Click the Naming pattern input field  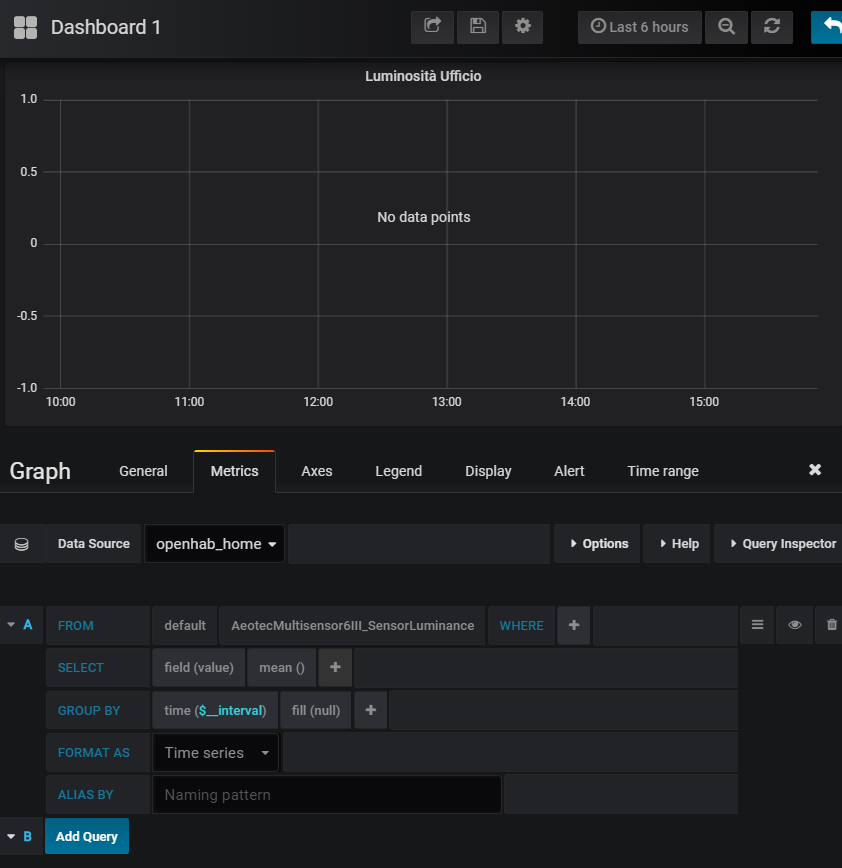tap(326, 793)
